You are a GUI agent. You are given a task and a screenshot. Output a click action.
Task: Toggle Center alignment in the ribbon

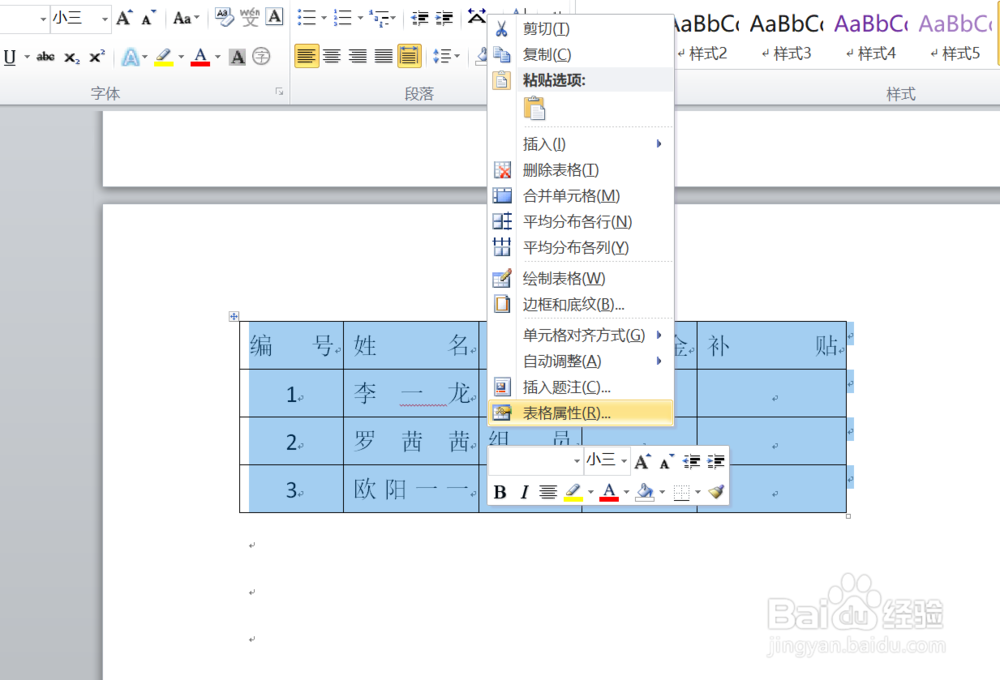click(x=332, y=57)
